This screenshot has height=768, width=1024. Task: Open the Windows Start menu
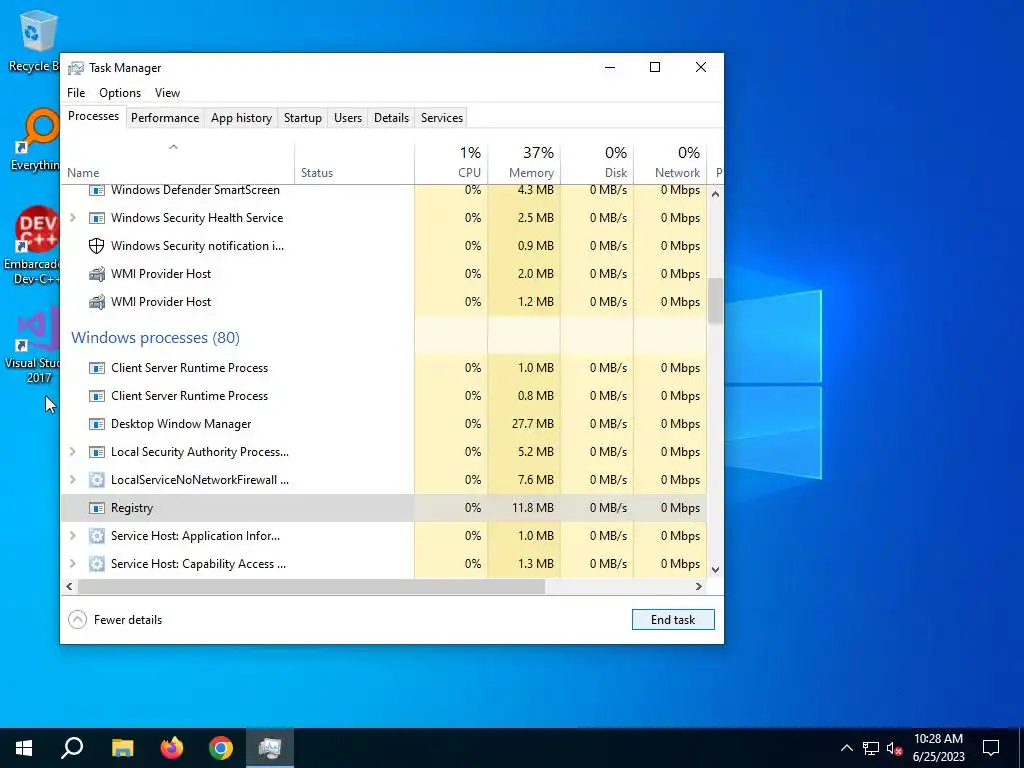pyautogui.click(x=24, y=748)
